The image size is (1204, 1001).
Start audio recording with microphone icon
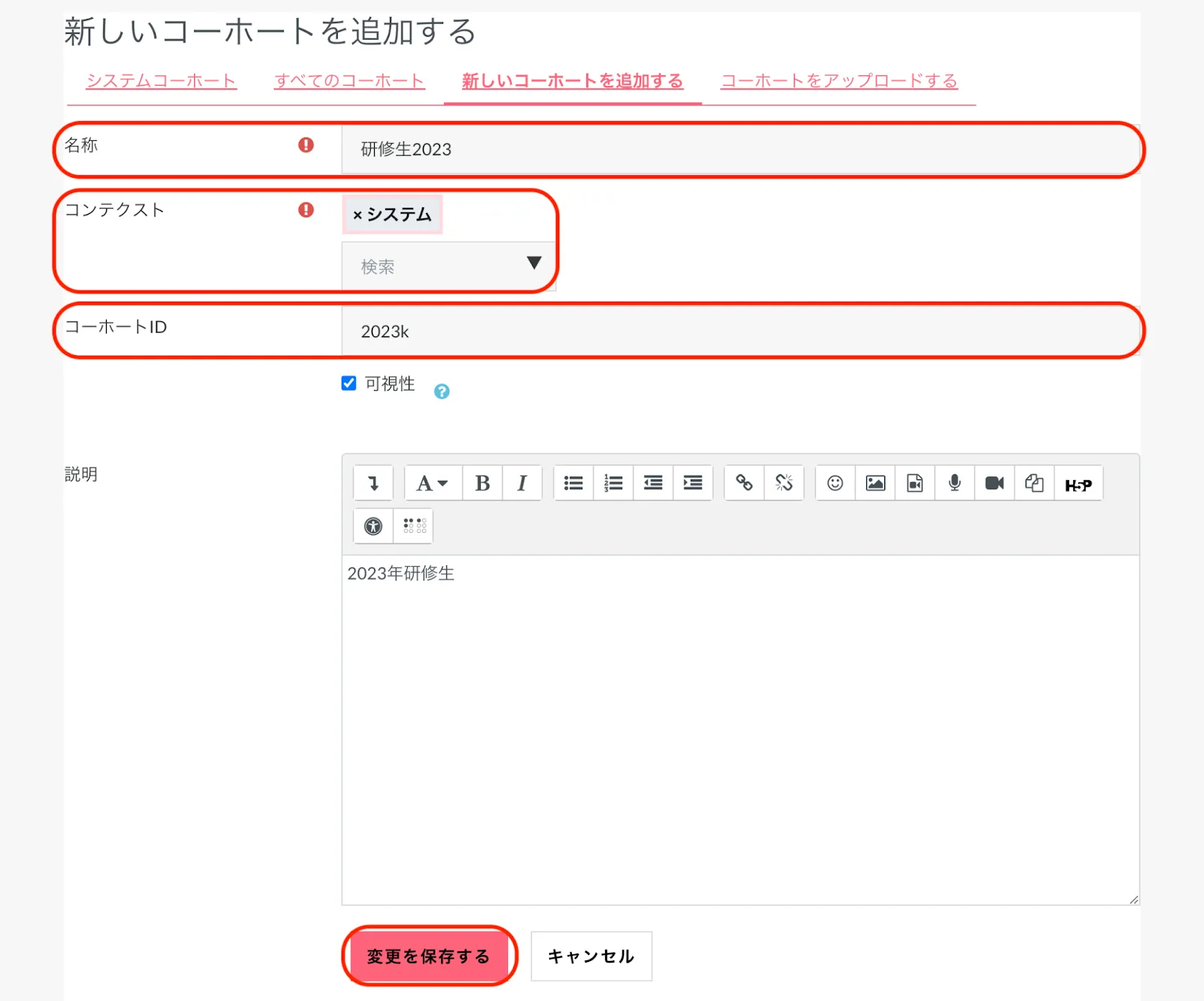point(954,483)
